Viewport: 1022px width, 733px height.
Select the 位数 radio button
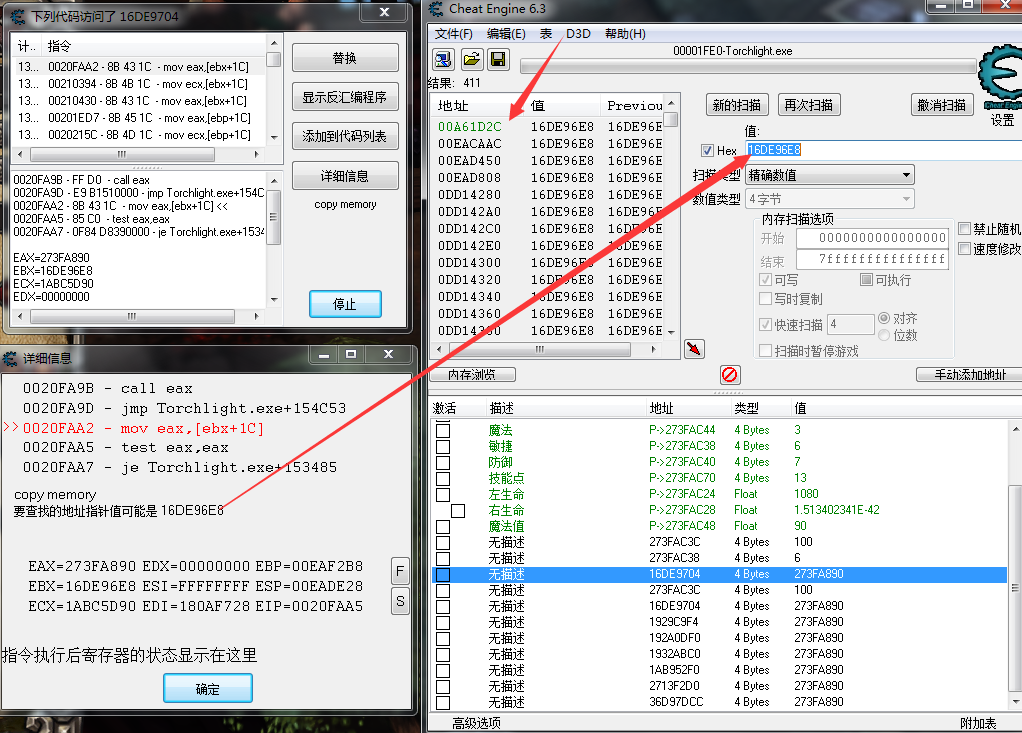point(884,335)
